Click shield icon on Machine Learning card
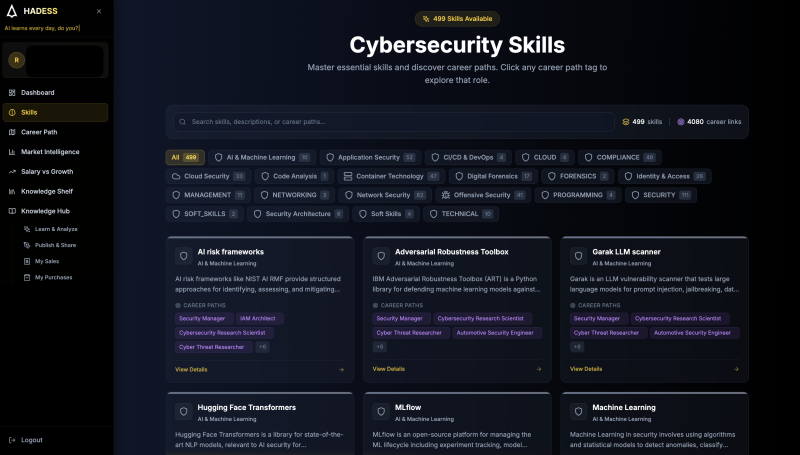This screenshot has height=455, width=800. [x=579, y=412]
